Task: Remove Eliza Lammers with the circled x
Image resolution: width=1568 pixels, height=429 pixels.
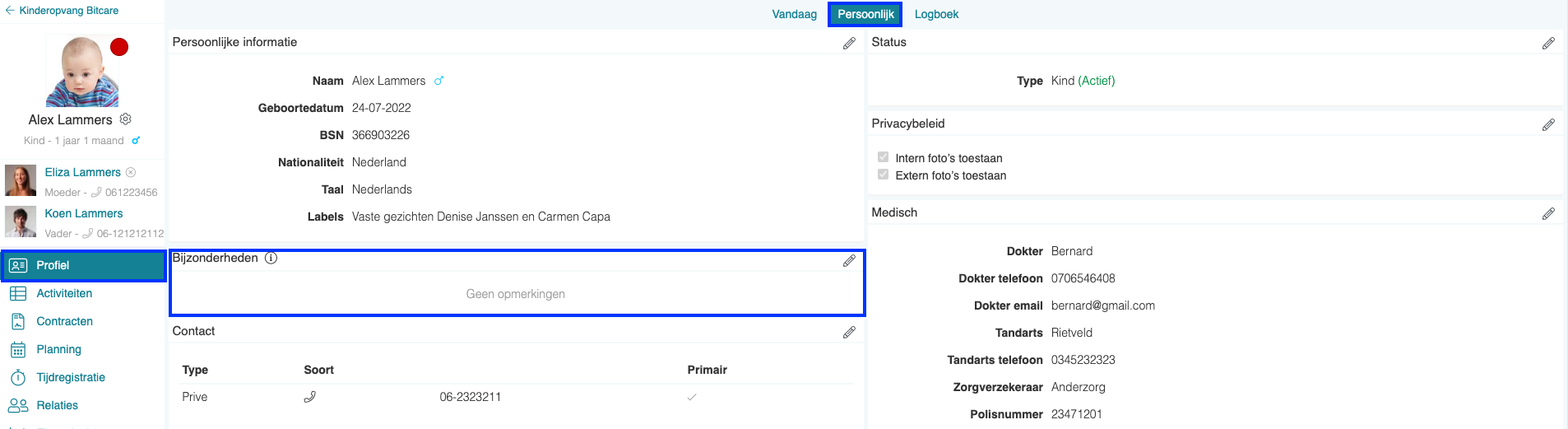Action: click(x=131, y=172)
